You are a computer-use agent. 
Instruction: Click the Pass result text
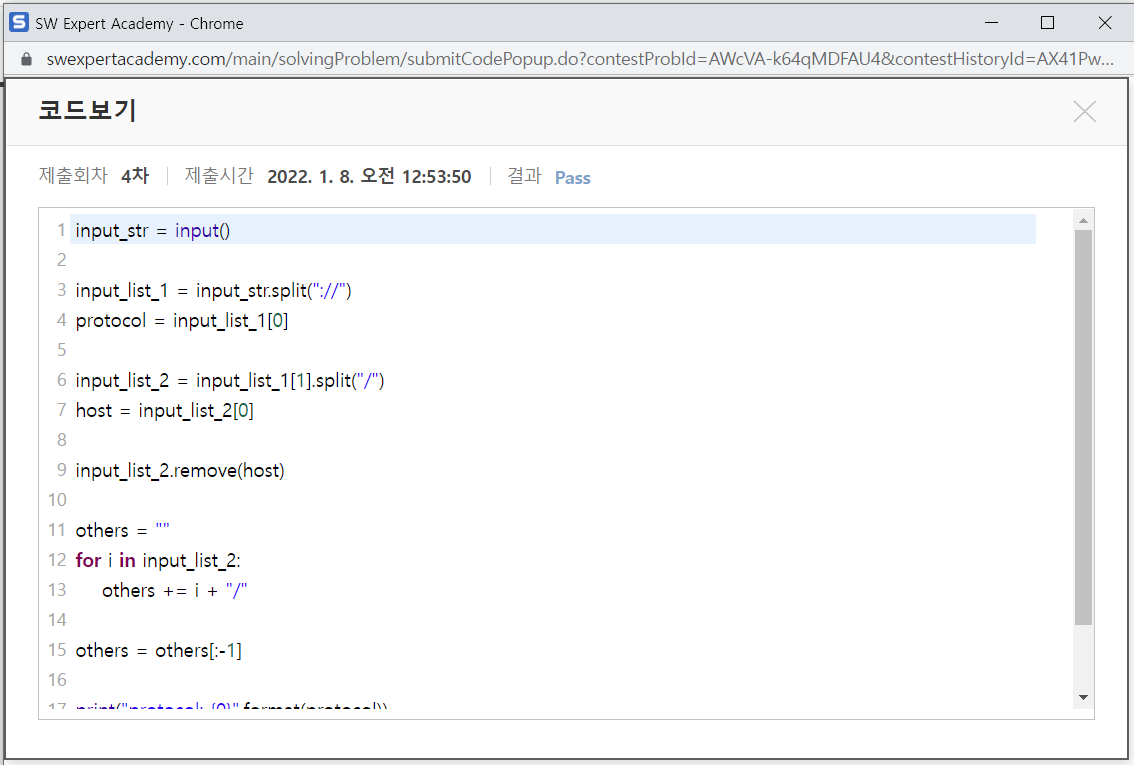pos(572,178)
